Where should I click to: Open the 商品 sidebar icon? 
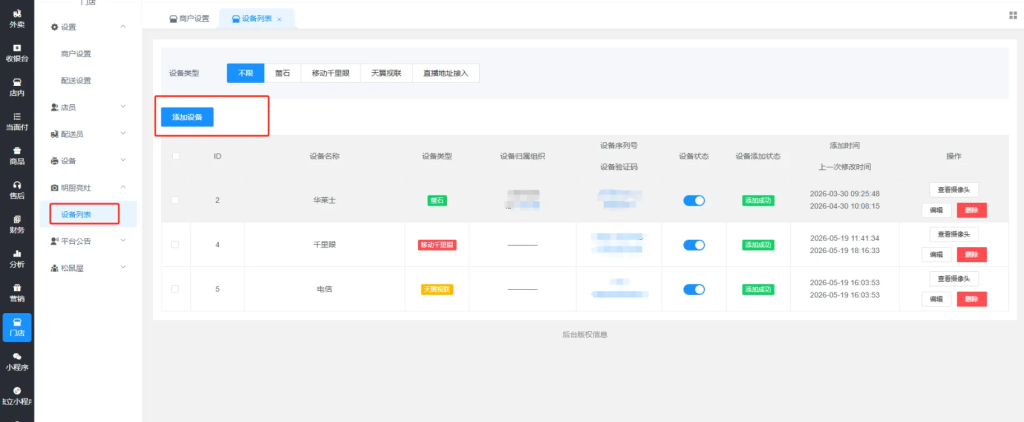[x=17, y=155]
